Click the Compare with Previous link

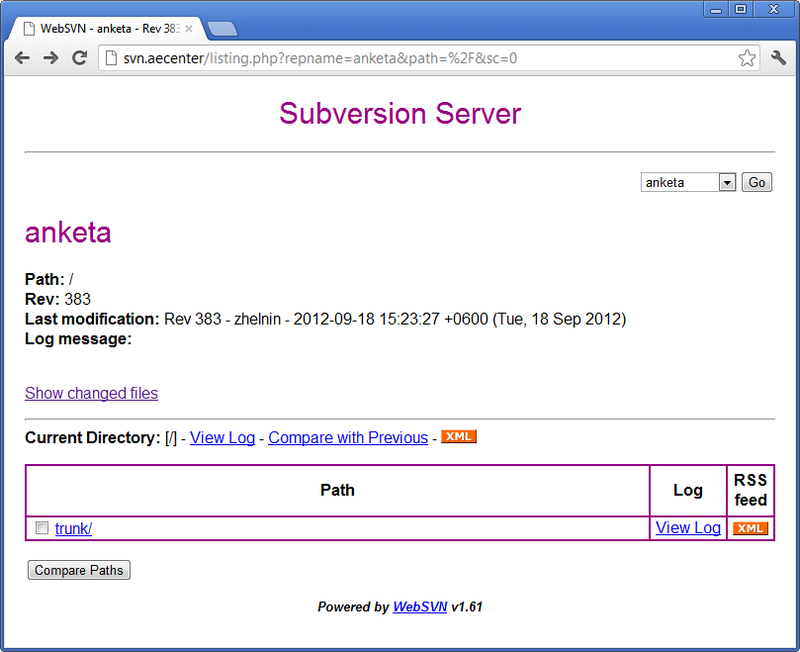point(348,438)
